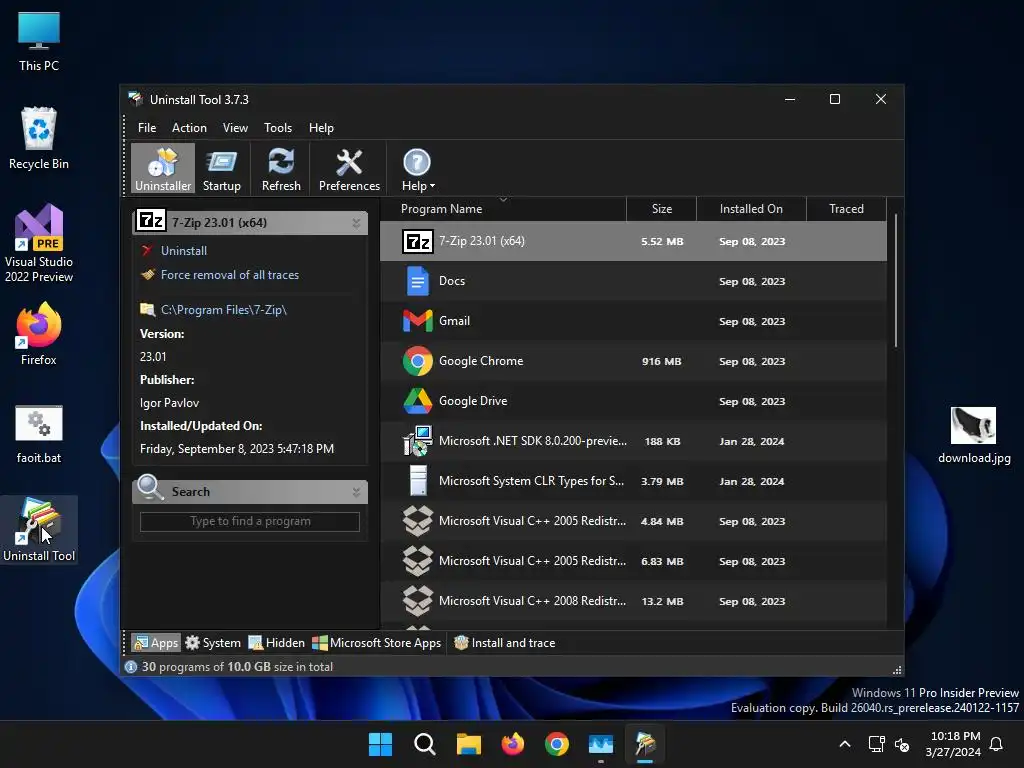Select the Firefox desktop shortcut
Image resolution: width=1024 pixels, height=768 pixels.
(x=39, y=334)
